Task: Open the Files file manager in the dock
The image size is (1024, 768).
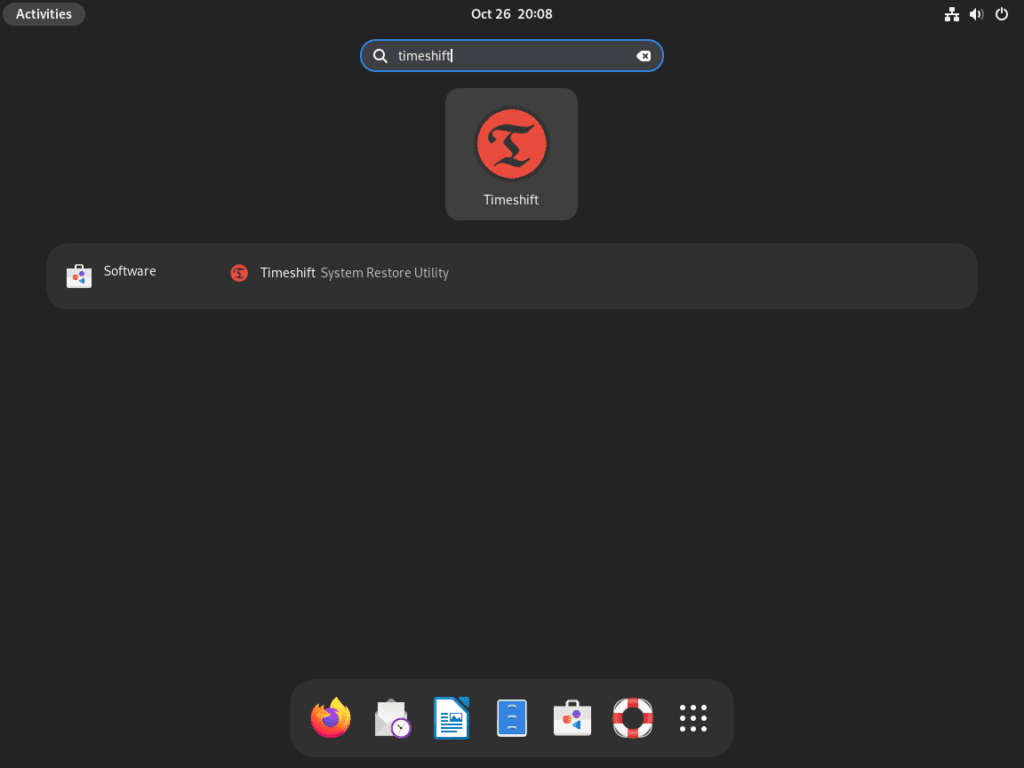Action: (511, 717)
